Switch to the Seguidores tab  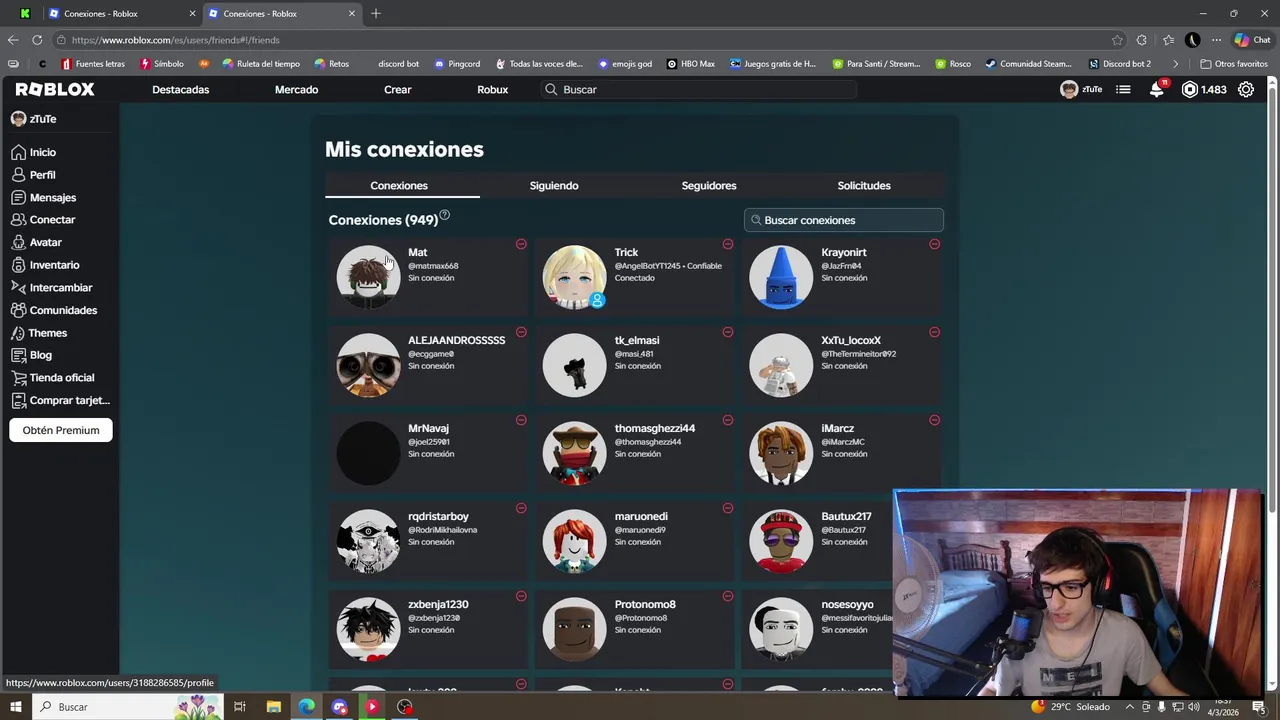click(709, 185)
